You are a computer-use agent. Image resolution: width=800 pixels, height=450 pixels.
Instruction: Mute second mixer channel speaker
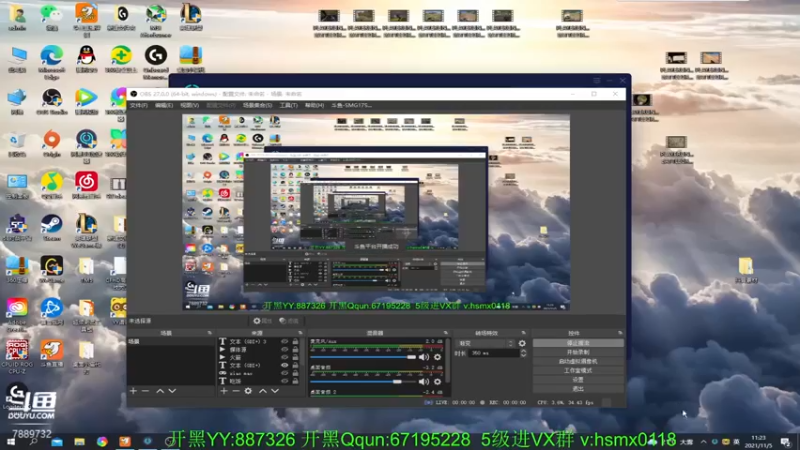point(424,382)
